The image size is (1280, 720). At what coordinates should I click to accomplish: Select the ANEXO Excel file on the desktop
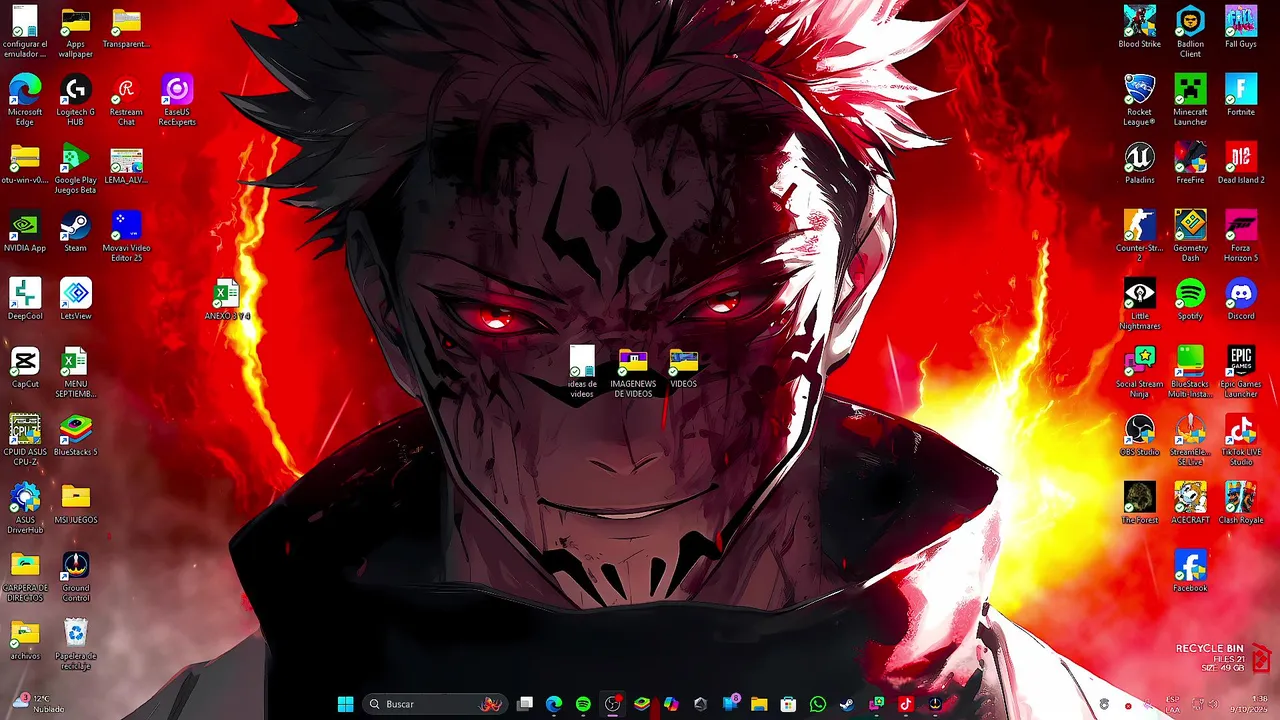click(x=227, y=299)
